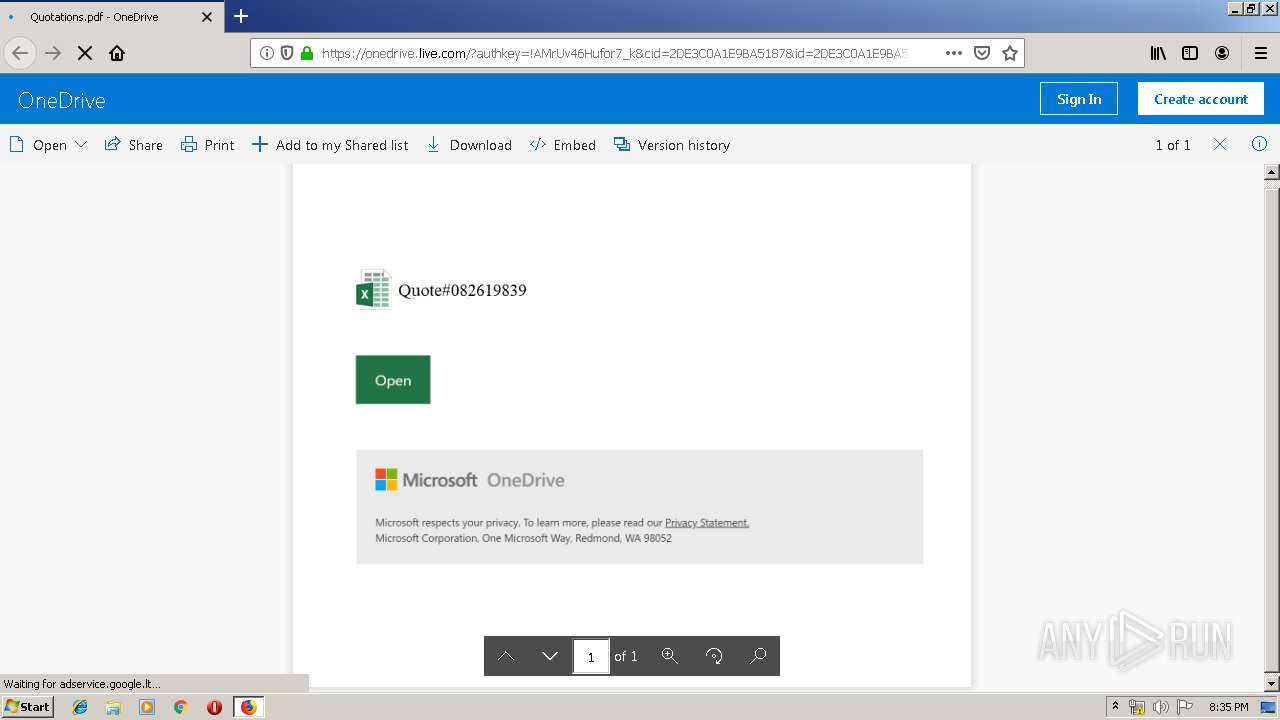Click the Quote#082619839 text
The width and height of the screenshot is (1280, 720).
[462, 290]
